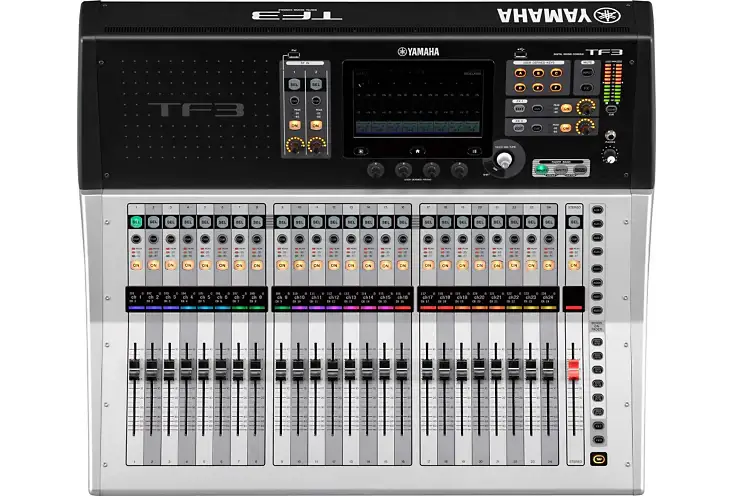This screenshot has width=734, height=496.
Task: Tap the center of the touchscreen display
Action: coord(418,103)
